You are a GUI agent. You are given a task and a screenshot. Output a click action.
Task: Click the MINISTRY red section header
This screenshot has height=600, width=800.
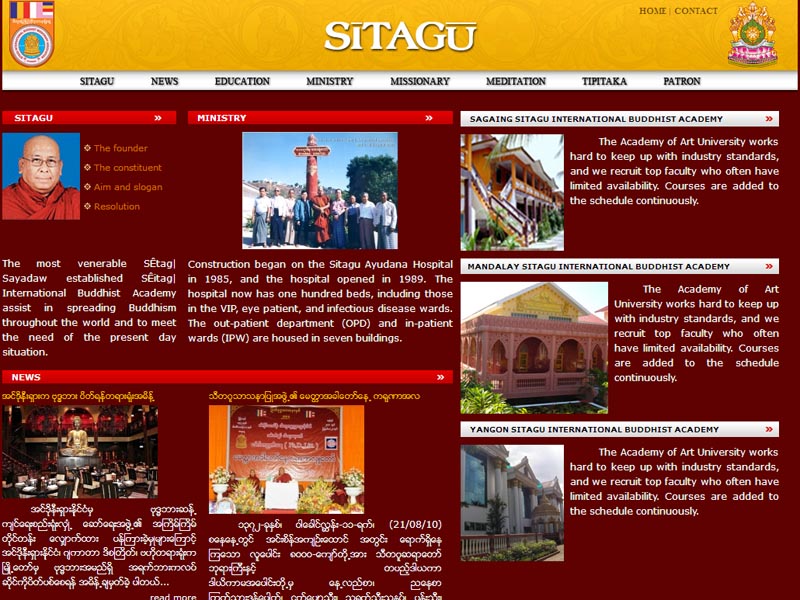[x=320, y=118]
